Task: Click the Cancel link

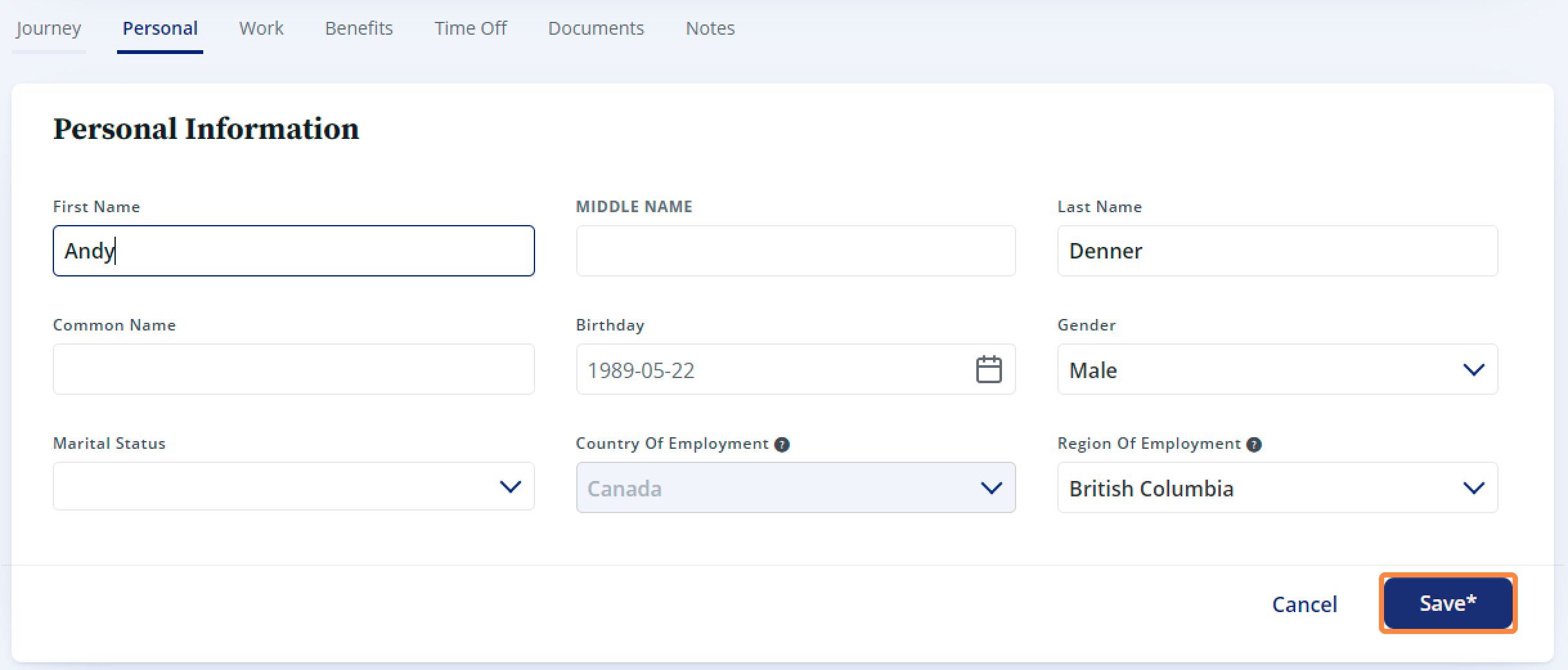Action: pyautogui.click(x=1304, y=604)
